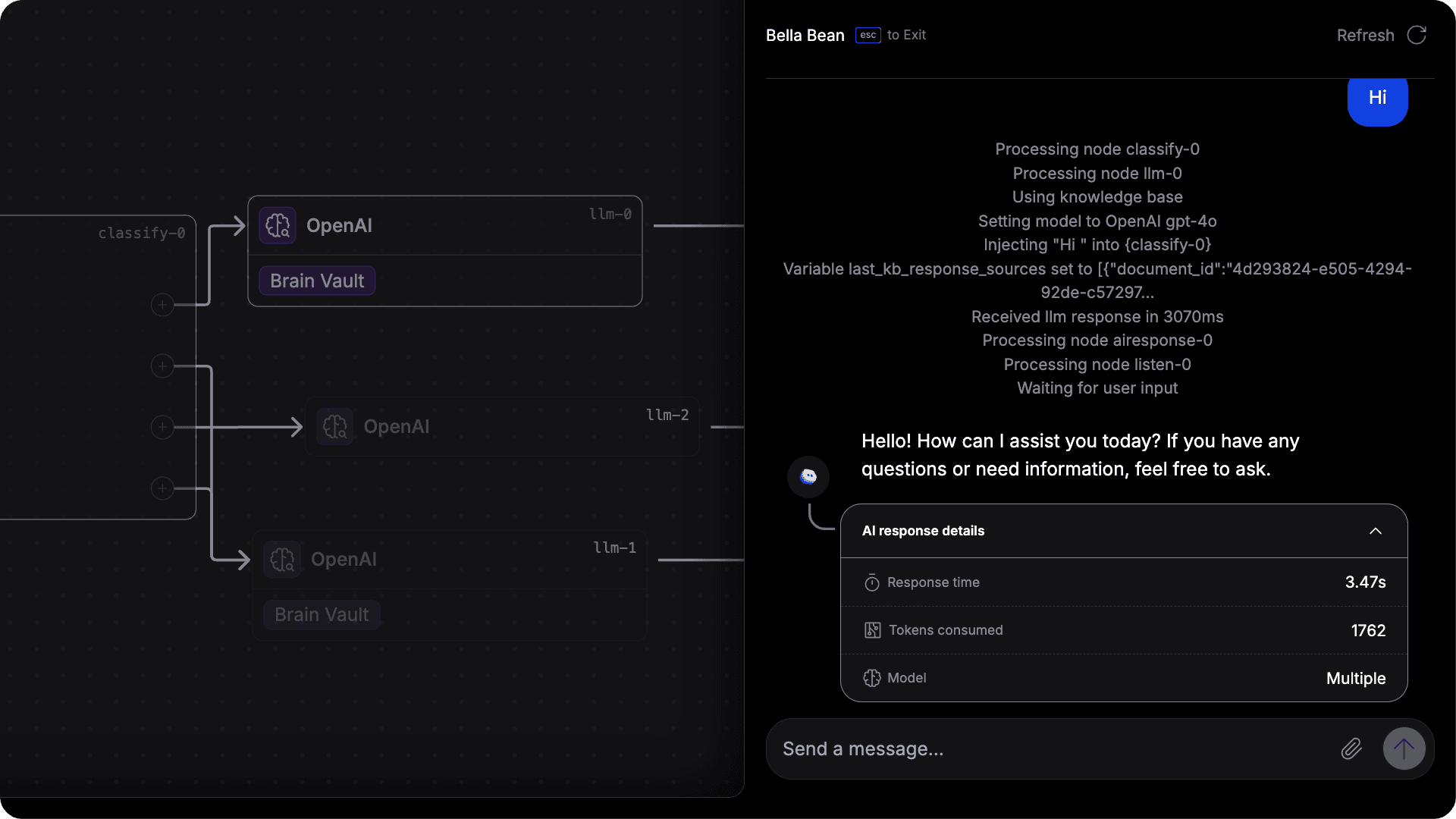Click the AI response details header
The width and height of the screenshot is (1456, 819).
(923, 531)
